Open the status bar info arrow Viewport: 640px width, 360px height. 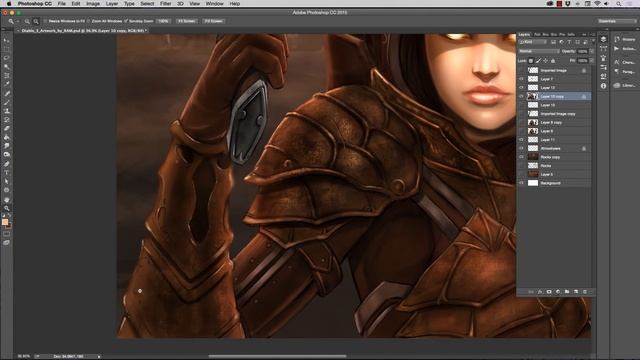click(x=99, y=356)
